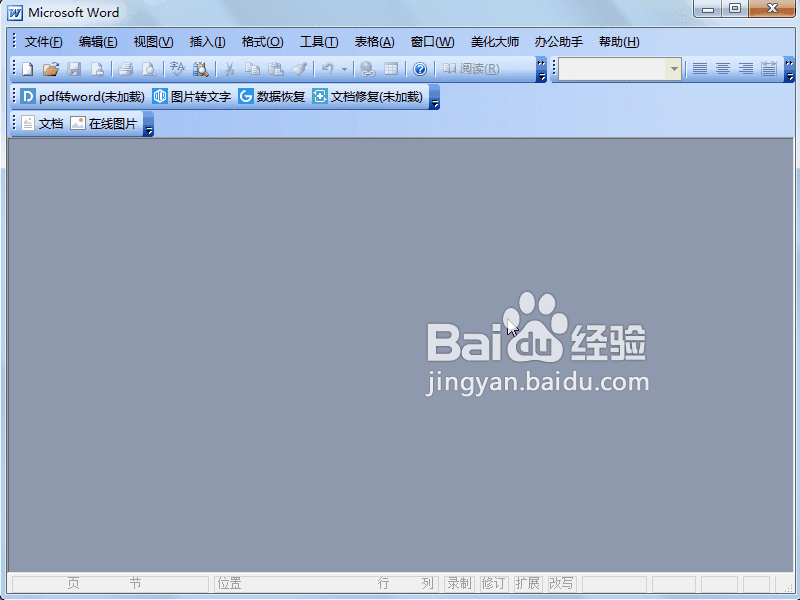
Task: Open the 插入(I) menu
Action: click(x=207, y=42)
